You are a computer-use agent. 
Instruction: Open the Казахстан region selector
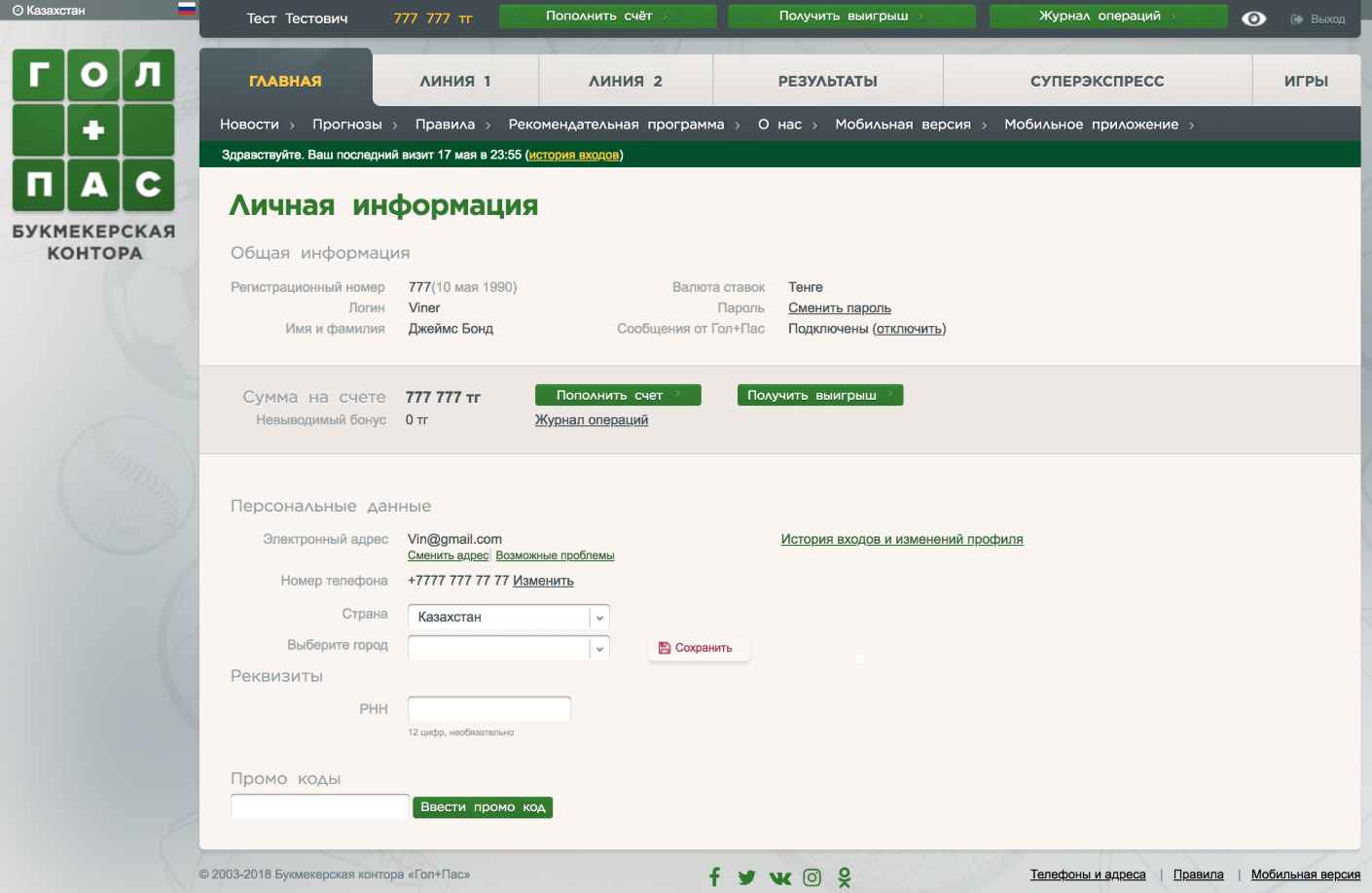(x=49, y=10)
